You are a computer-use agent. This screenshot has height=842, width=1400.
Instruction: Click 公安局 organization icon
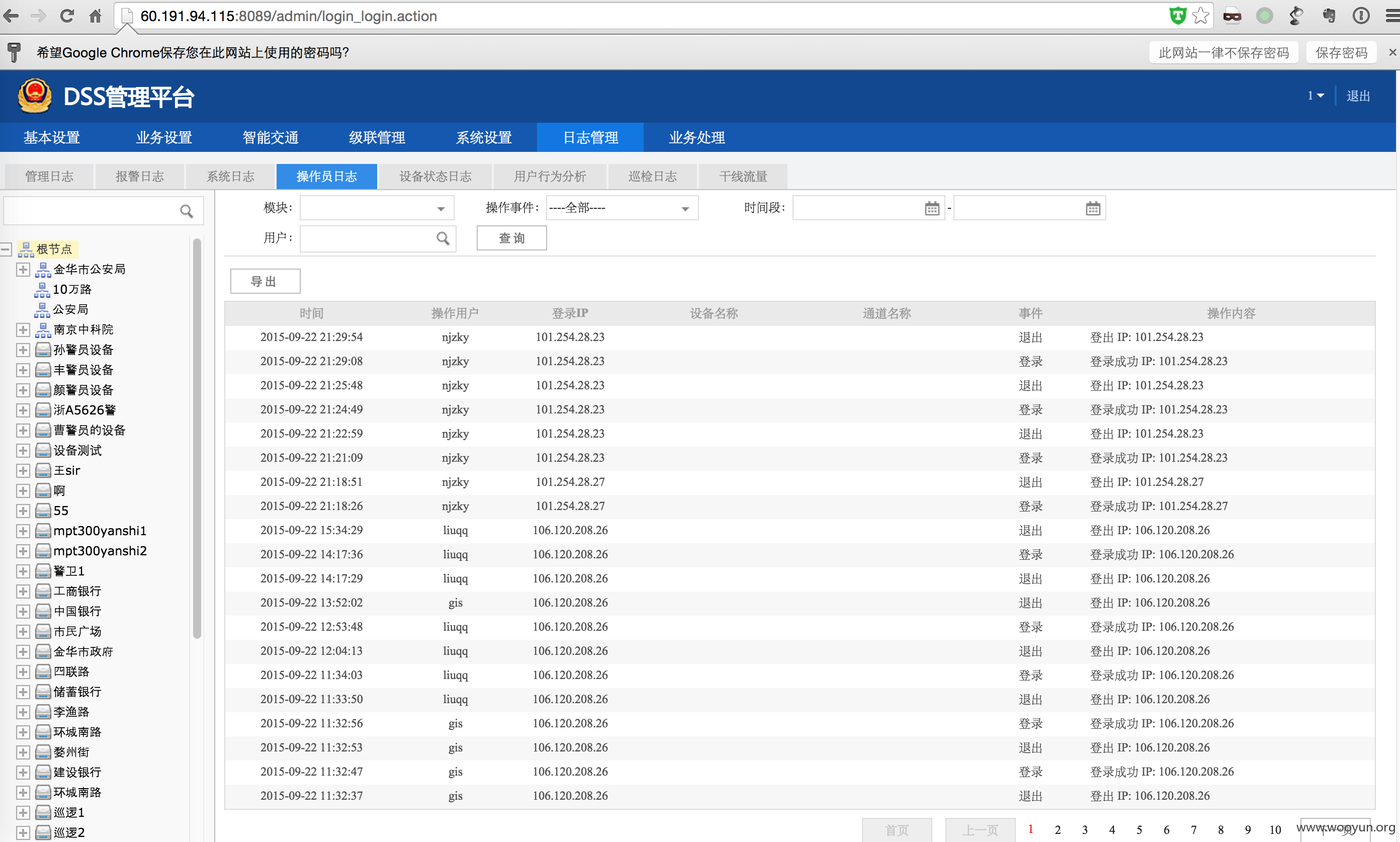click(x=42, y=309)
